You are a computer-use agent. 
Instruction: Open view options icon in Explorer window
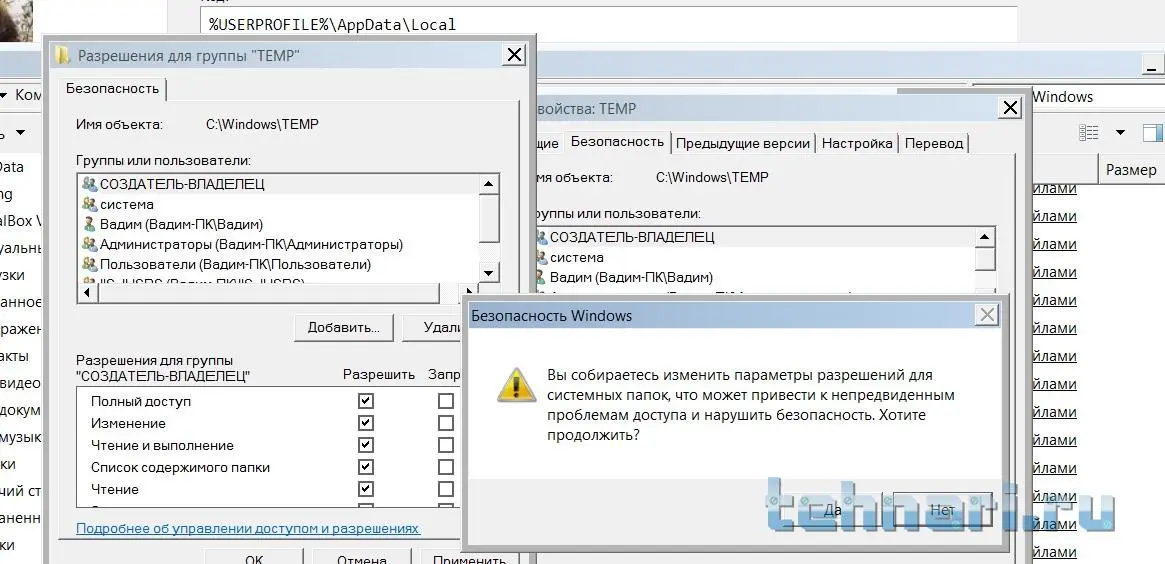pos(1088,132)
